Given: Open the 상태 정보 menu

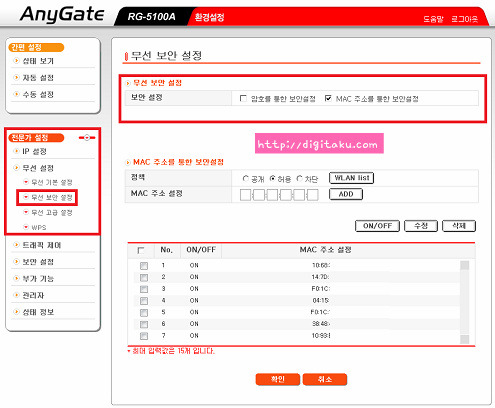Looking at the screenshot, I should click(38, 312).
